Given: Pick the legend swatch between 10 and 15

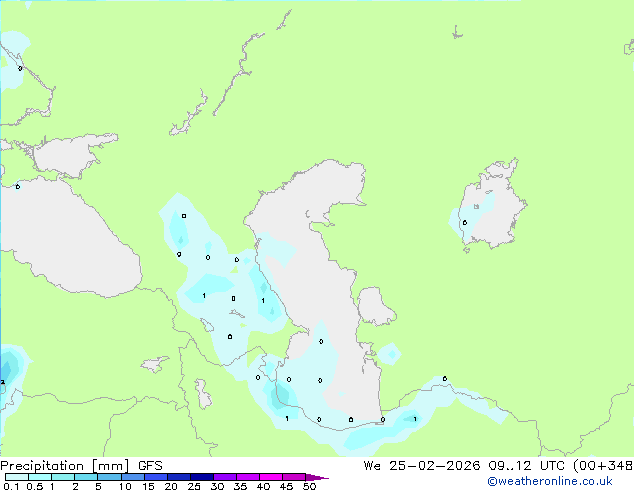Looking at the screenshot, I should (x=133, y=477).
